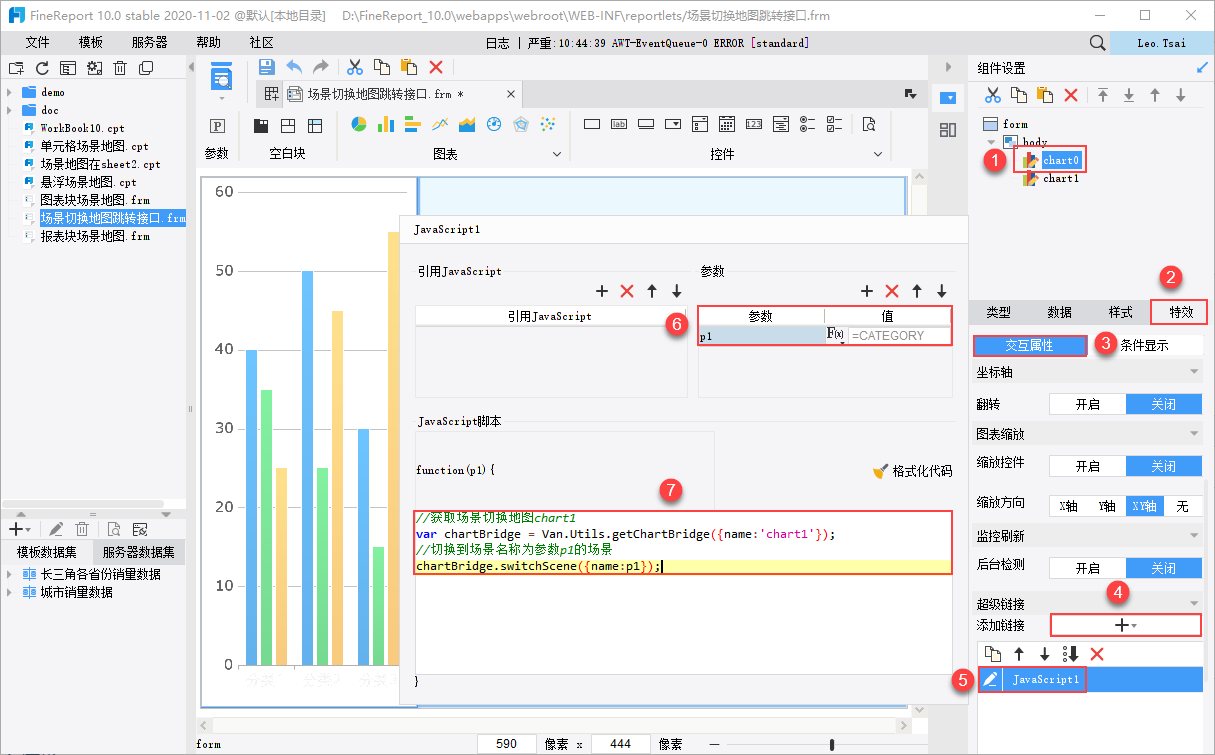Click the format code broom icon

(881, 471)
